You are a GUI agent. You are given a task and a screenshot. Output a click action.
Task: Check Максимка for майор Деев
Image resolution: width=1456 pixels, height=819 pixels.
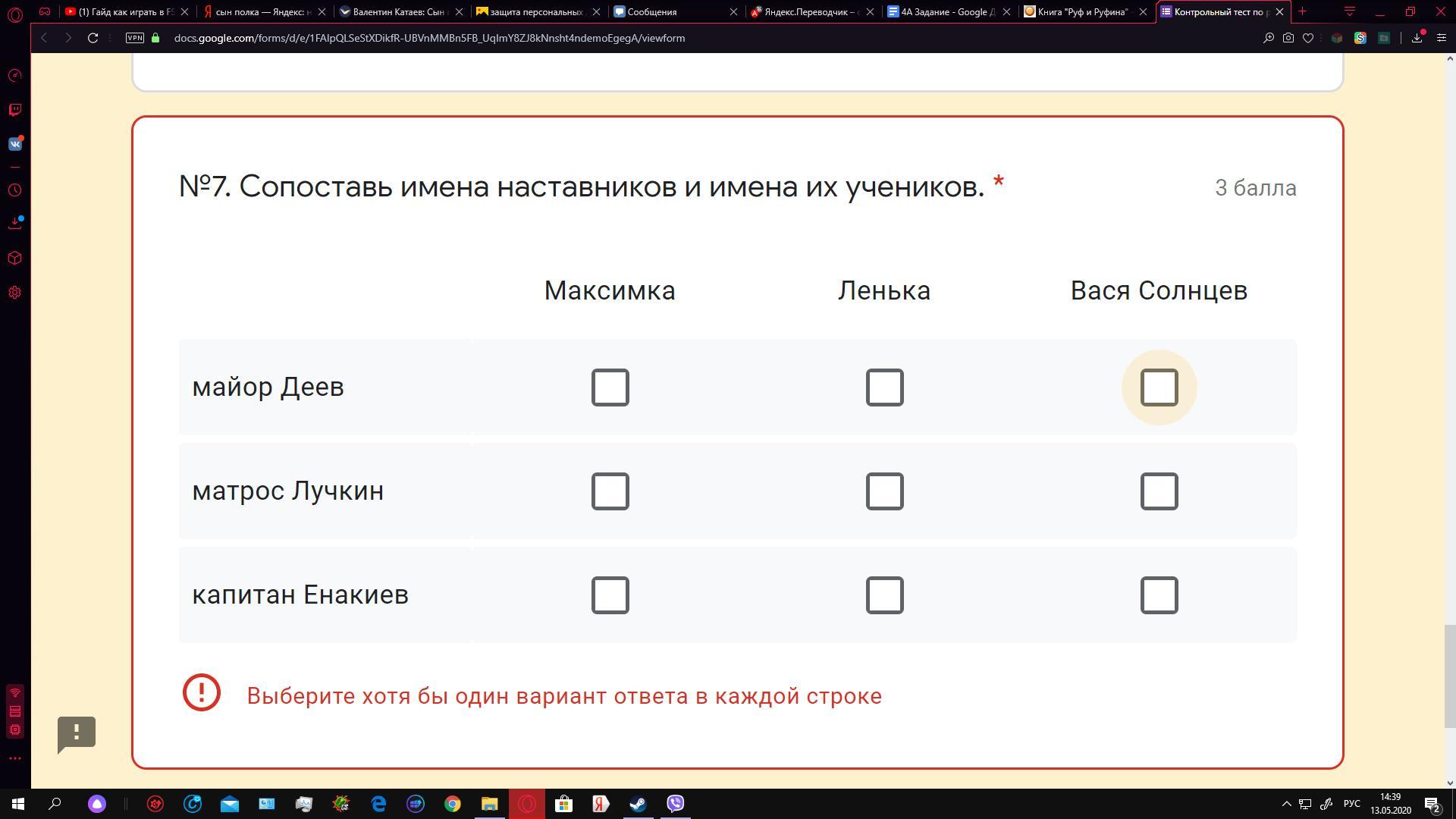point(610,388)
